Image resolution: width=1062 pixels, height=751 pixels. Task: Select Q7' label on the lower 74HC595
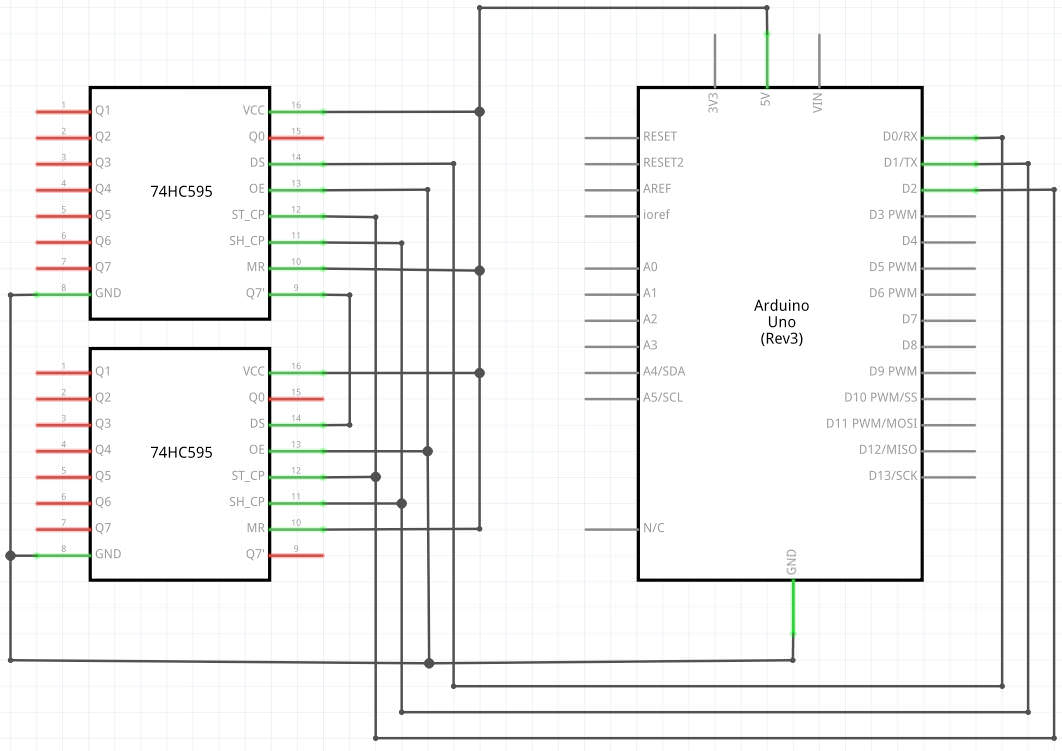pyautogui.click(x=255, y=554)
